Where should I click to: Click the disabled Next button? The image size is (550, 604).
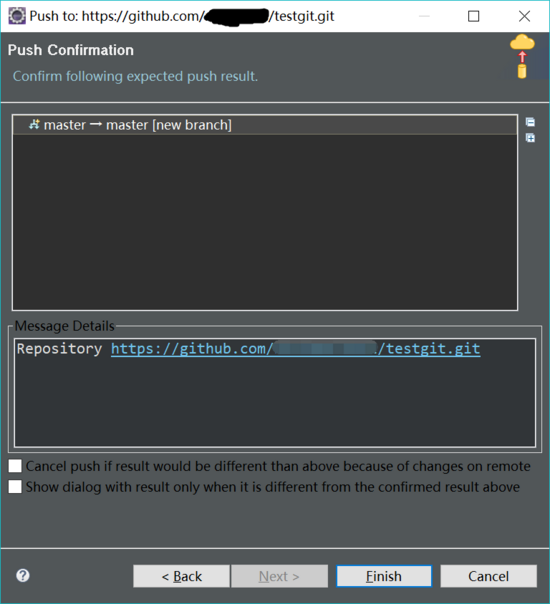coord(279,576)
